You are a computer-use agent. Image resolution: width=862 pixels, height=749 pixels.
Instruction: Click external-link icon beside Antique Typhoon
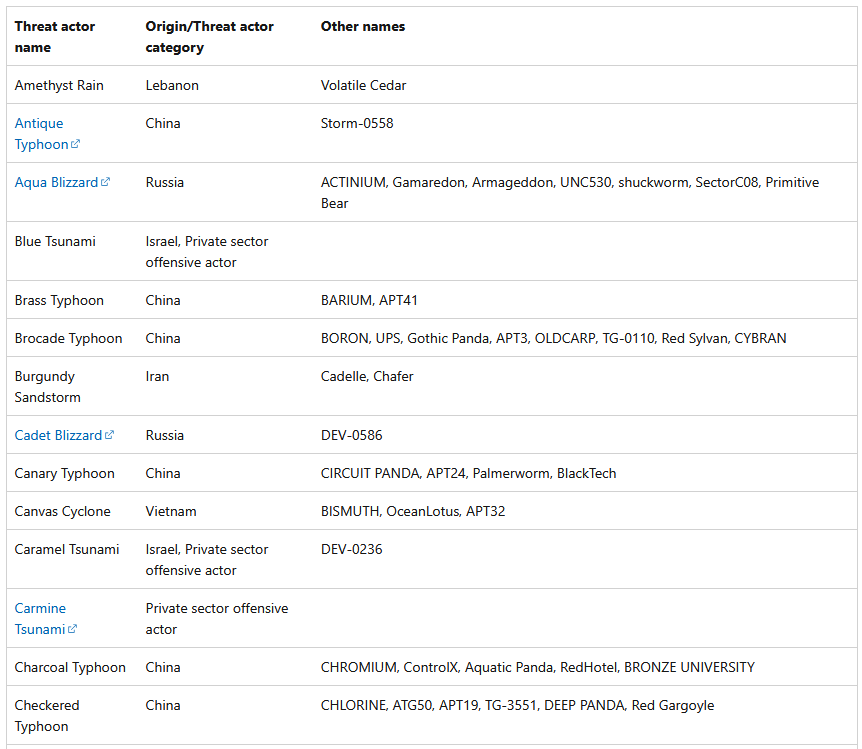[75, 144]
